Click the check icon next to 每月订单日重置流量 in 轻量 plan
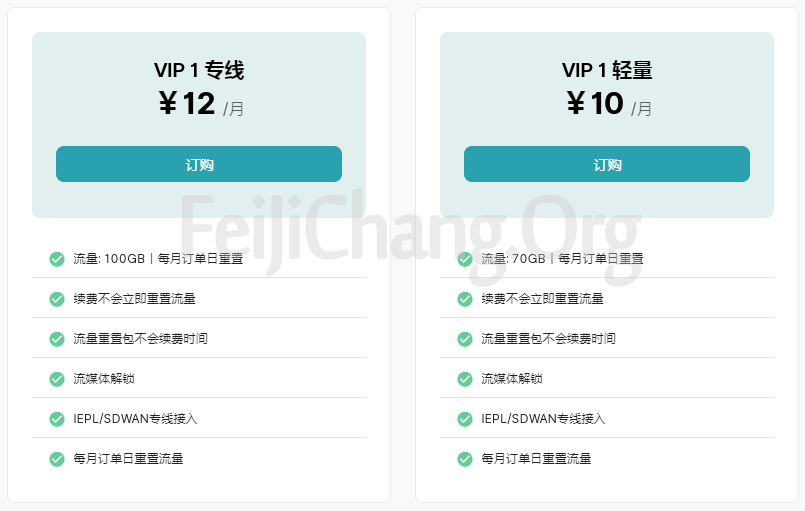 pos(465,459)
